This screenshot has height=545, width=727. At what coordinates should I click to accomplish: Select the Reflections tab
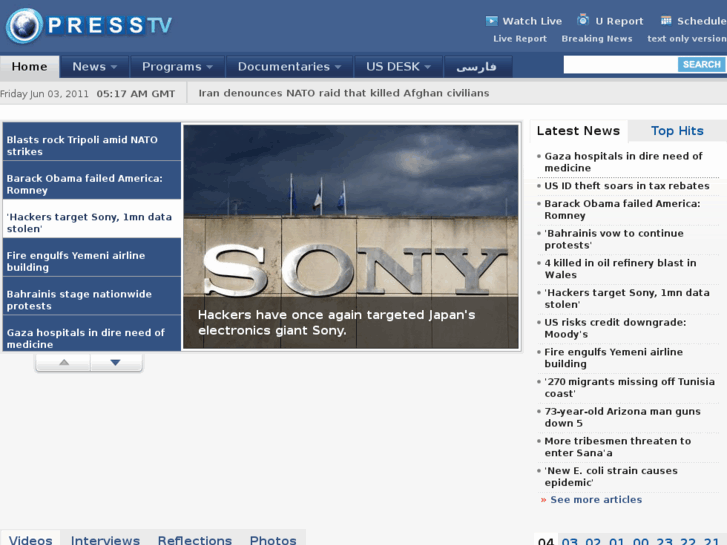(x=195, y=540)
